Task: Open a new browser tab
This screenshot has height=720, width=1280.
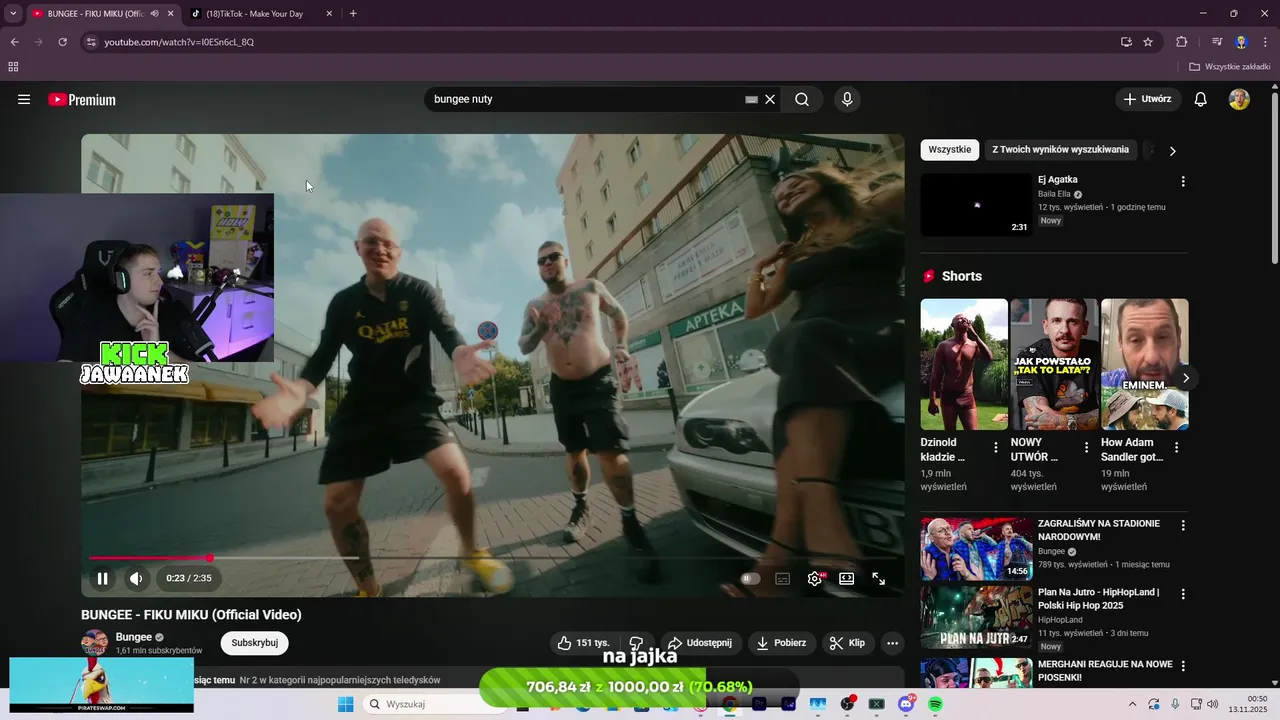Action: coord(353,13)
